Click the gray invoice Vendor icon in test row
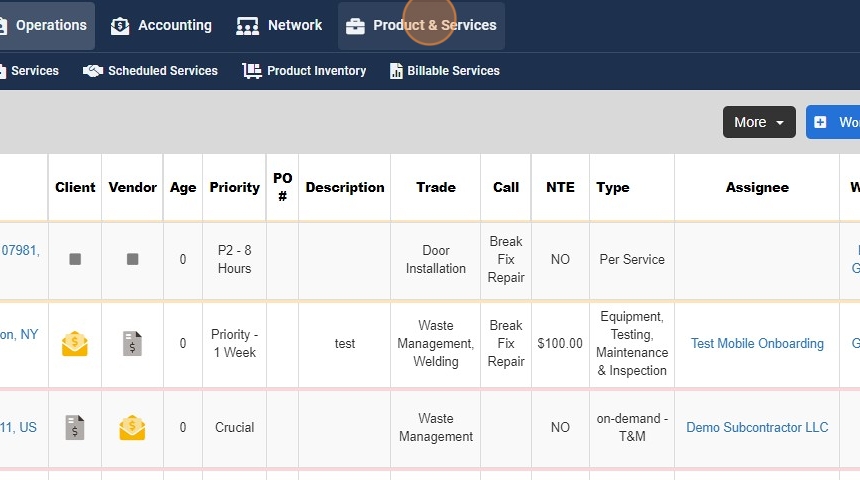The height and width of the screenshot is (480, 860). tap(133, 344)
